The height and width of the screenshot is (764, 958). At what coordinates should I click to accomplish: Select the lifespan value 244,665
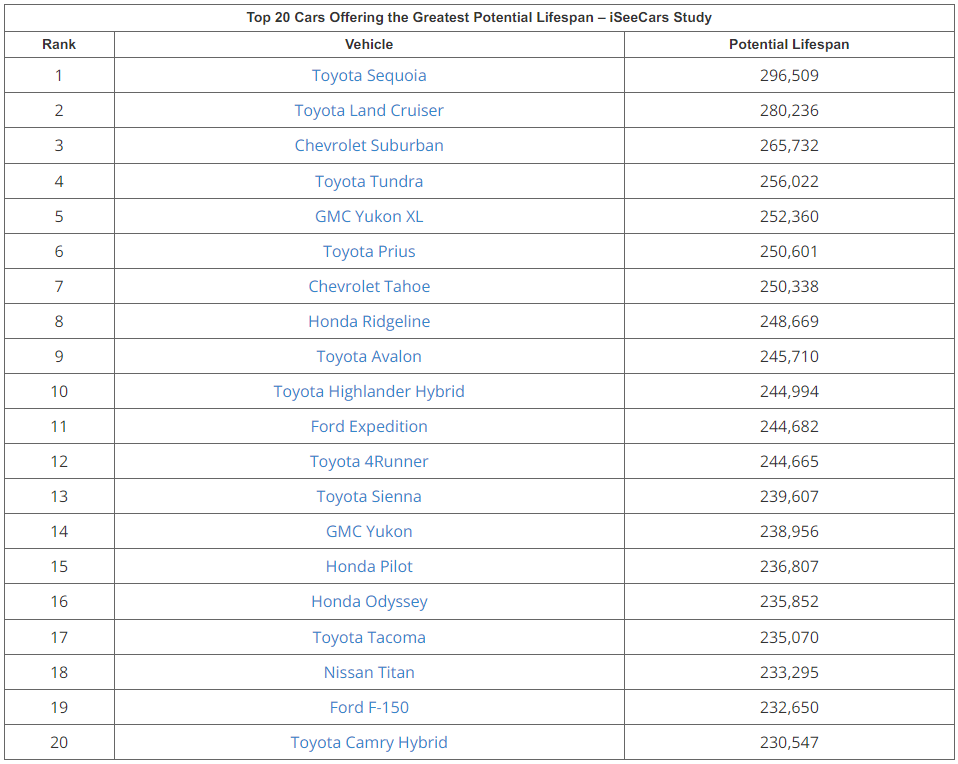[789, 461]
